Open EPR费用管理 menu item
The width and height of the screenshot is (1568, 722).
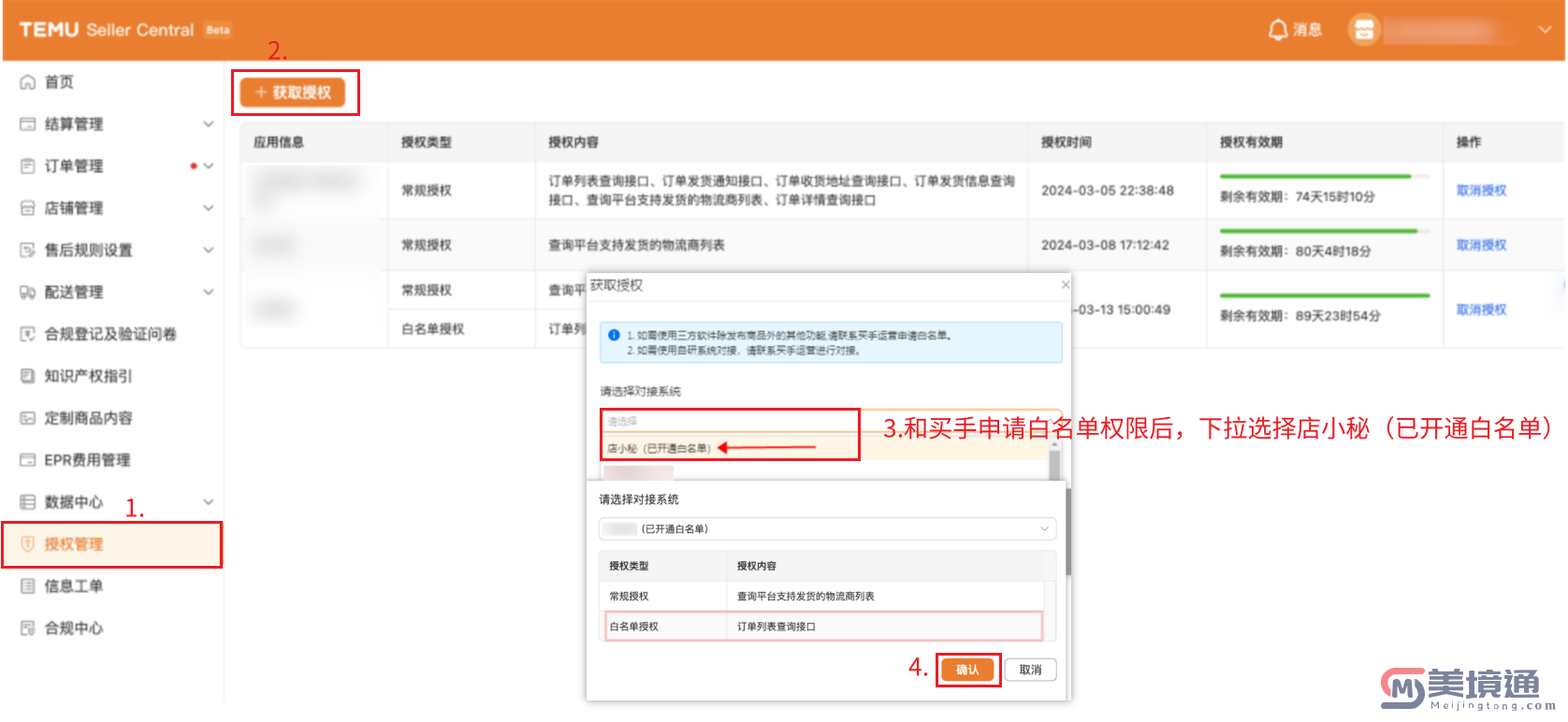point(87,460)
